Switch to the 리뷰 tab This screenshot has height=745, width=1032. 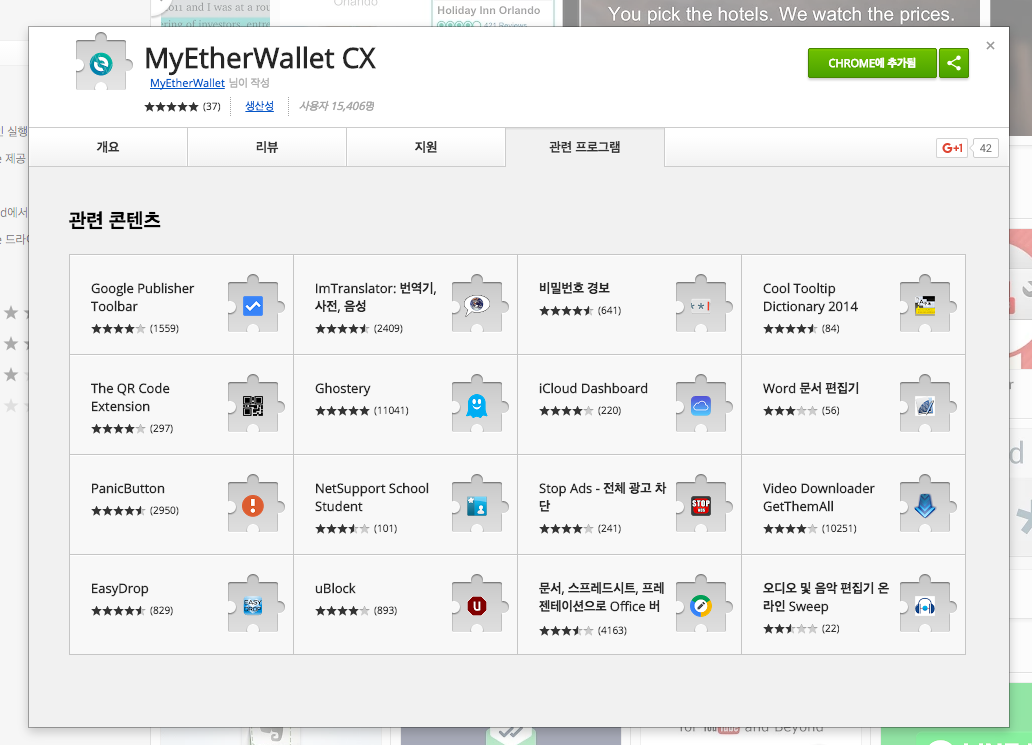click(x=267, y=147)
